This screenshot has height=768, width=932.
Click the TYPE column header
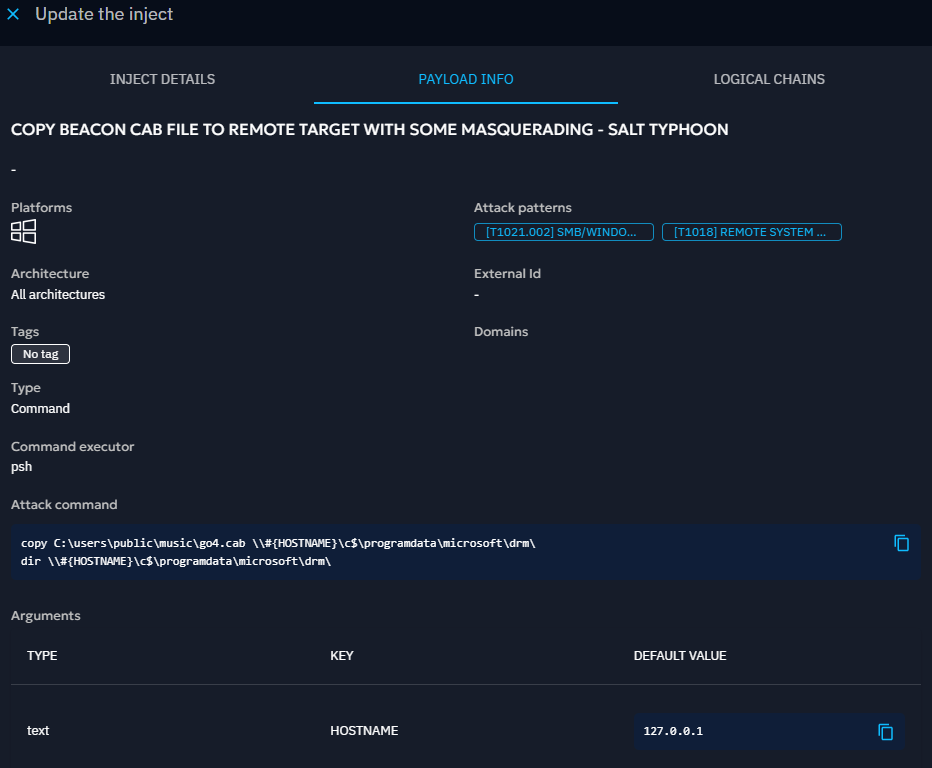42,656
